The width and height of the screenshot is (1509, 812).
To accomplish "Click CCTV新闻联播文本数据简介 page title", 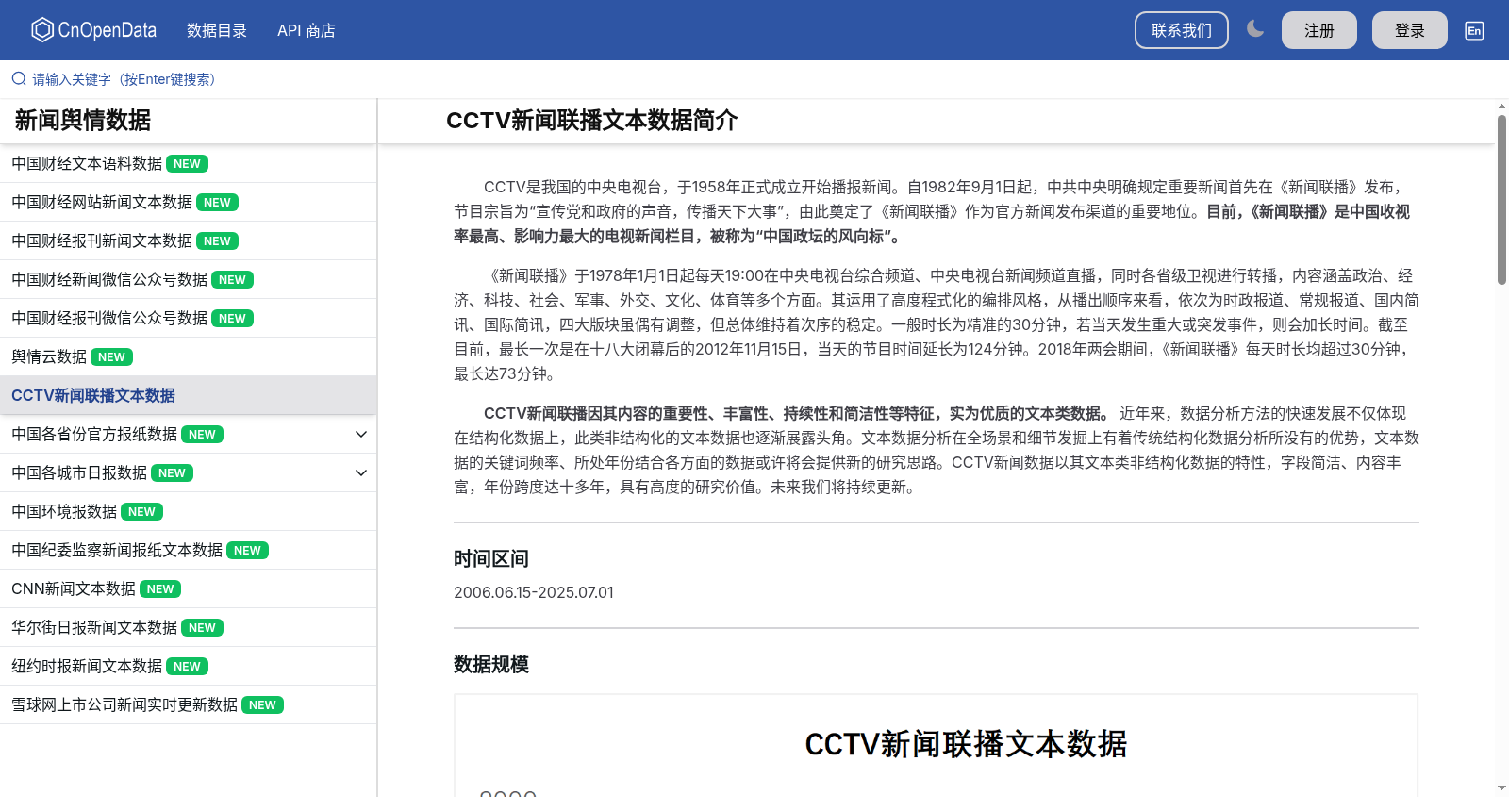I will (592, 121).
